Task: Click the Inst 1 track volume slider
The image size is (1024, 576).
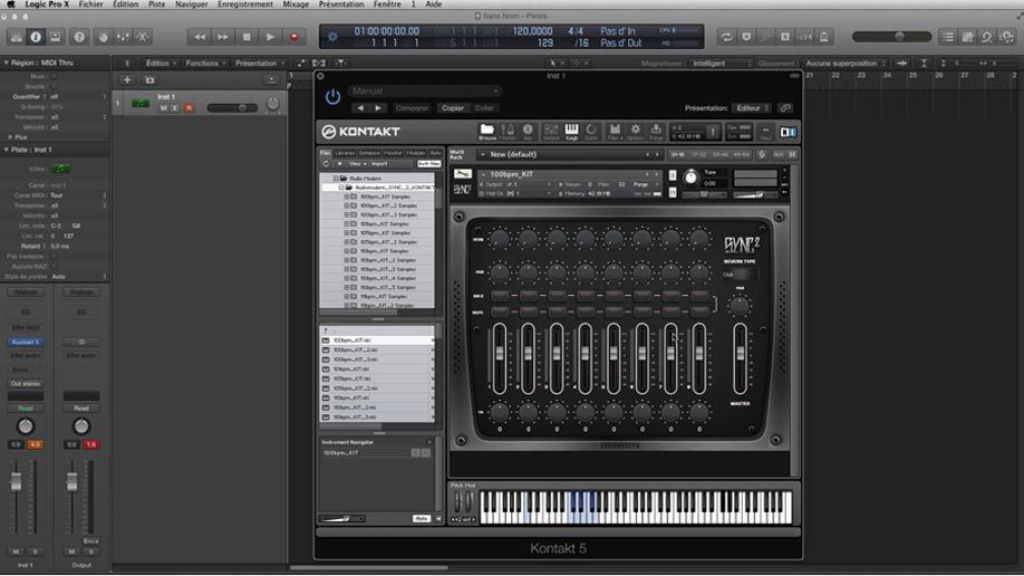Action: [232, 108]
